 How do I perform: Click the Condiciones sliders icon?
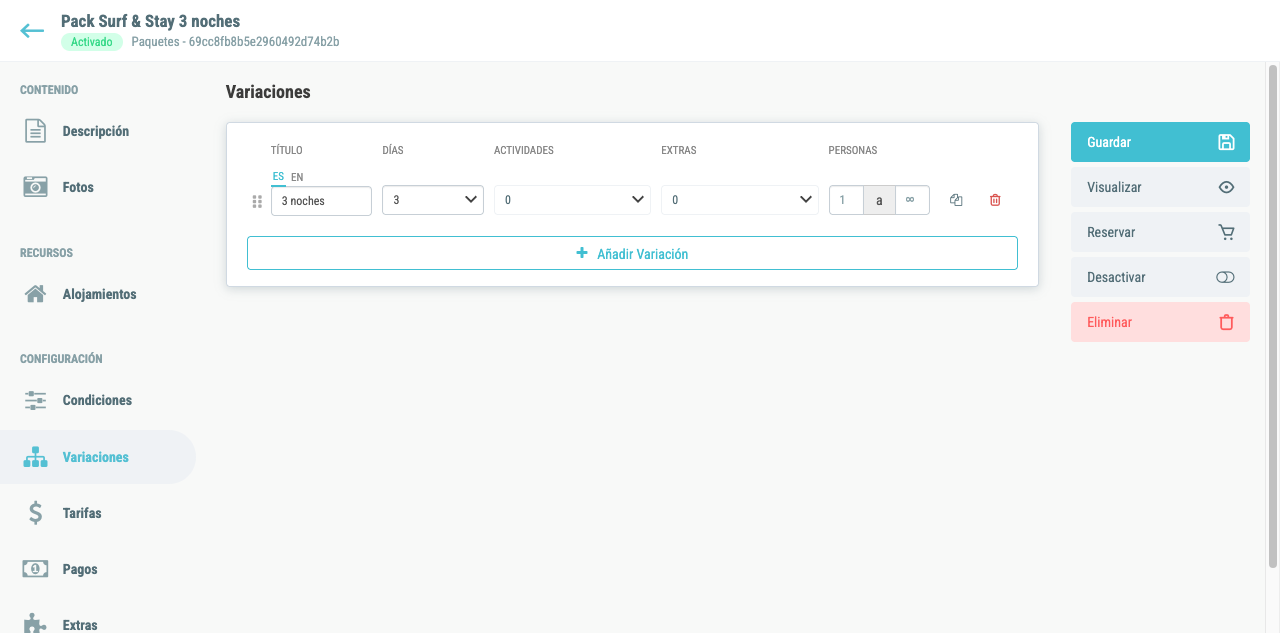(35, 400)
